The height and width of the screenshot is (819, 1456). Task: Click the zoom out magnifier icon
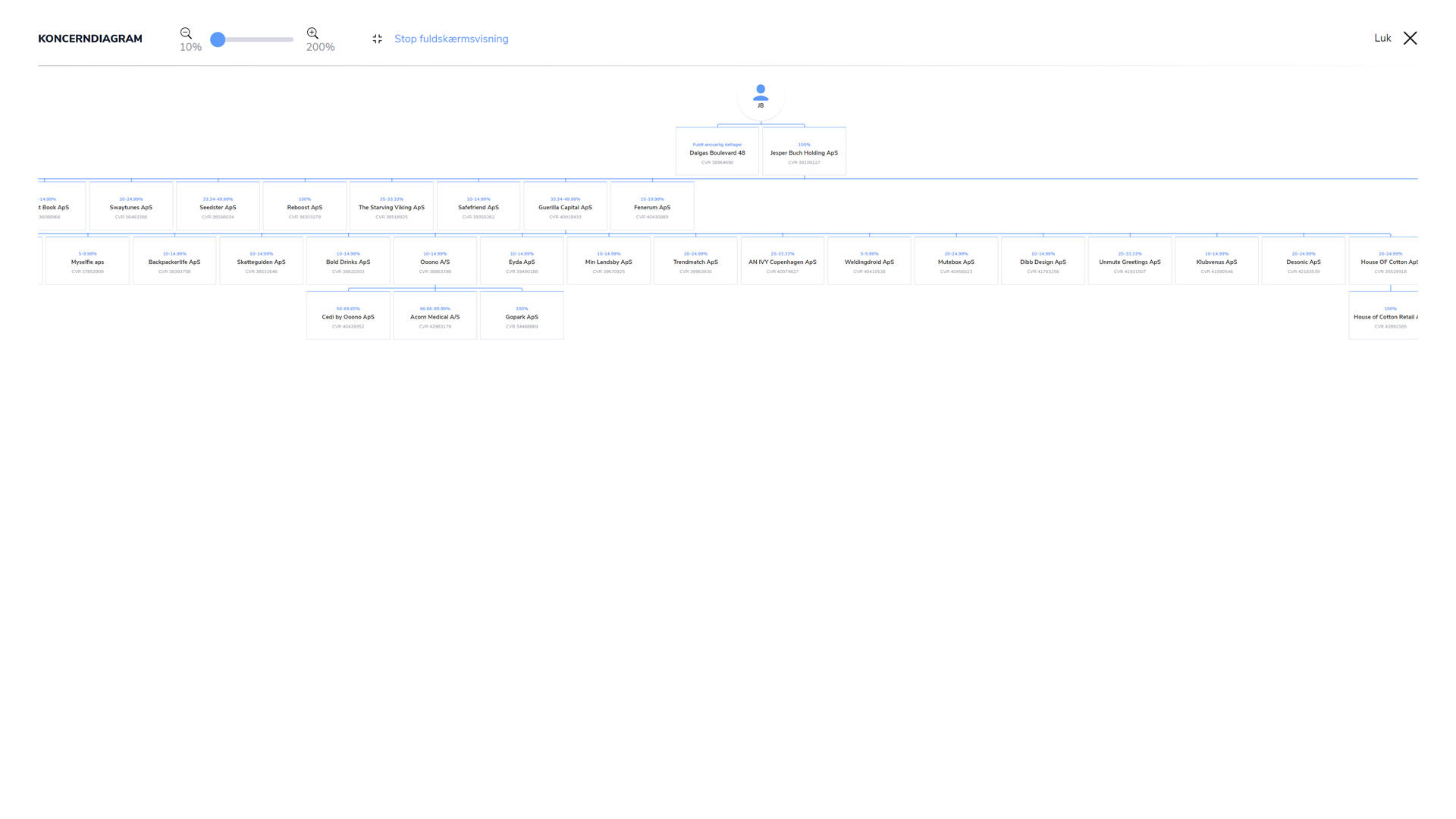click(x=186, y=33)
